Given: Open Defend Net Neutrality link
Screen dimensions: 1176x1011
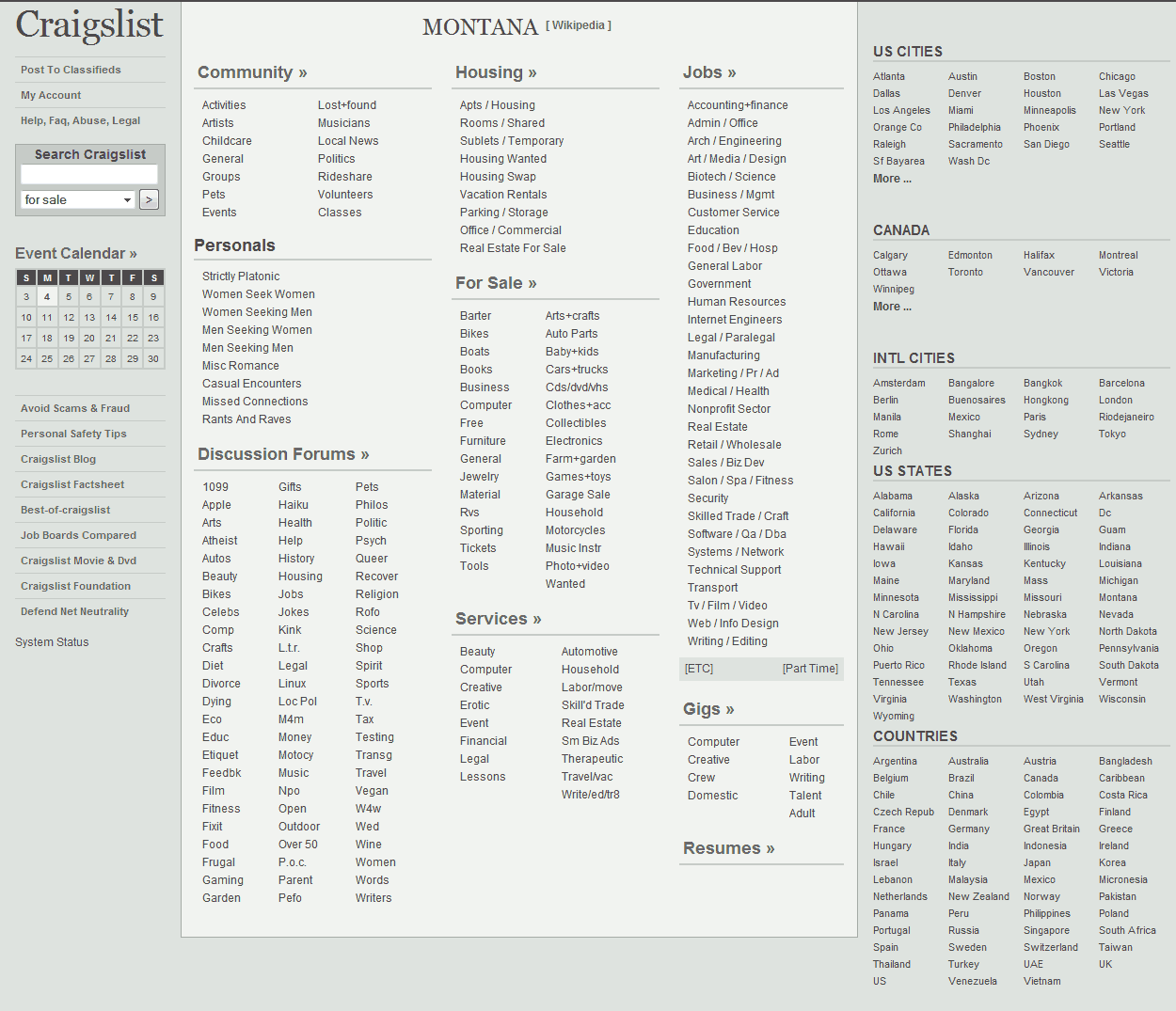Looking at the screenshot, I should (74, 611).
